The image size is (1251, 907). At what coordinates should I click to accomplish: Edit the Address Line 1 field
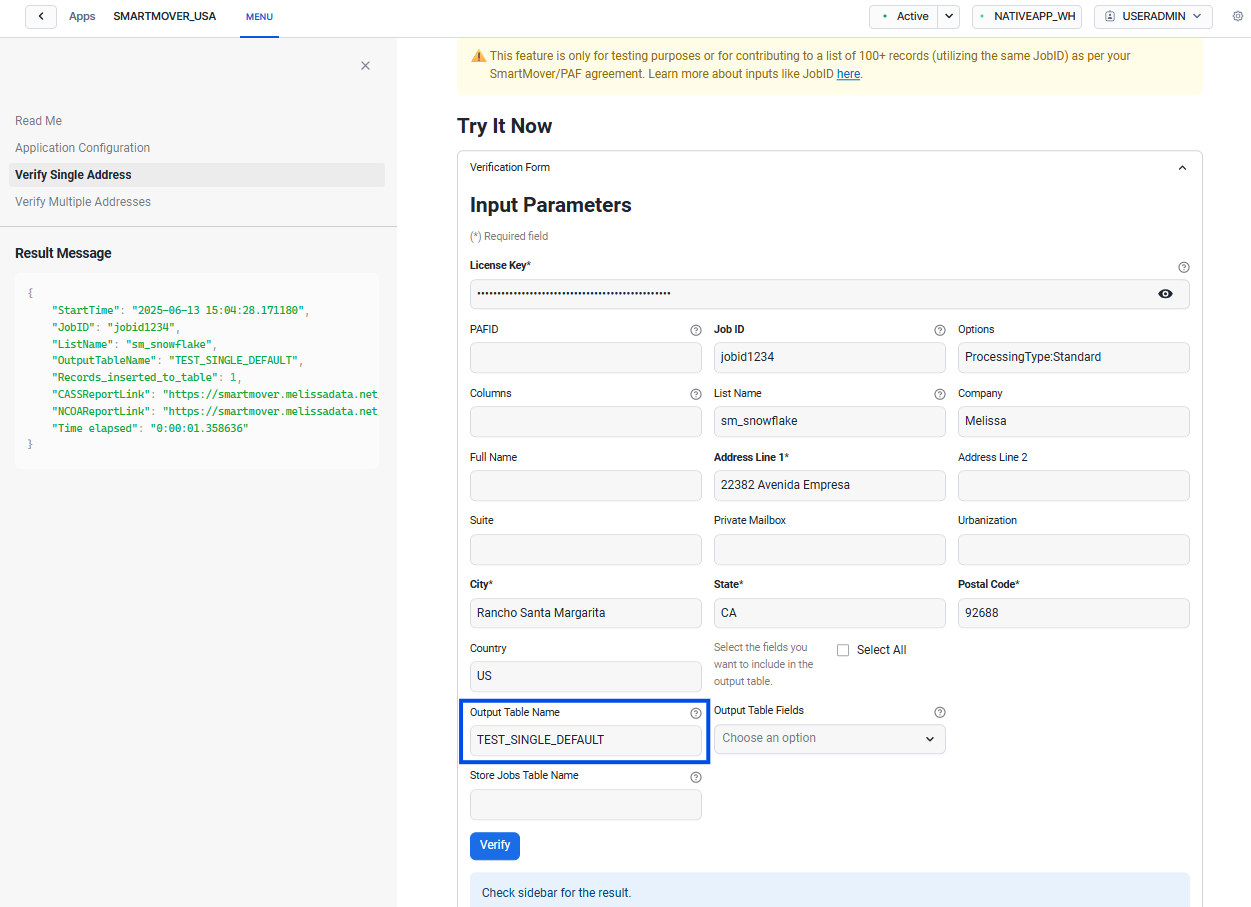[x=830, y=486]
